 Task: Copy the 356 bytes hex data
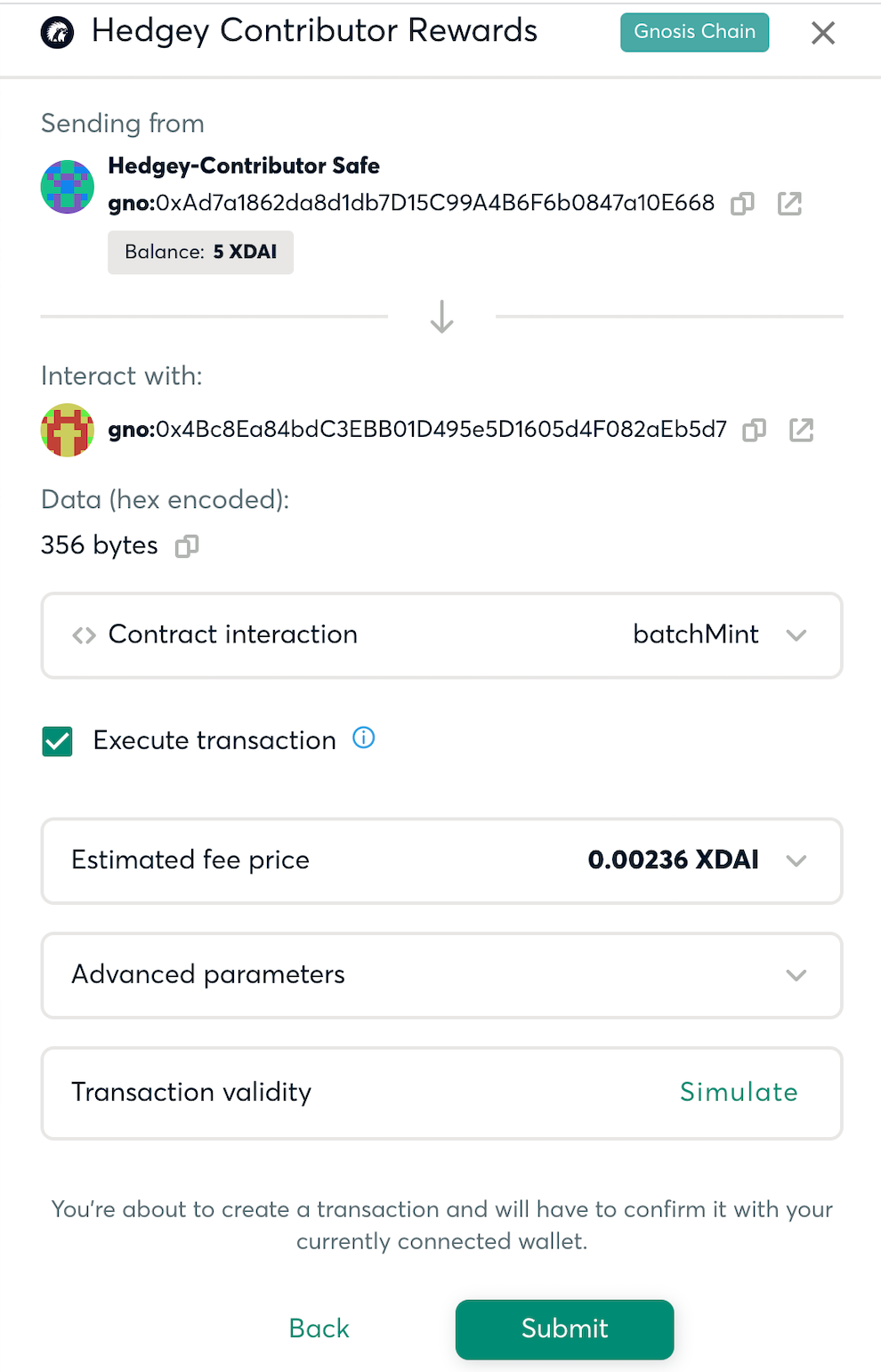pyautogui.click(x=187, y=545)
